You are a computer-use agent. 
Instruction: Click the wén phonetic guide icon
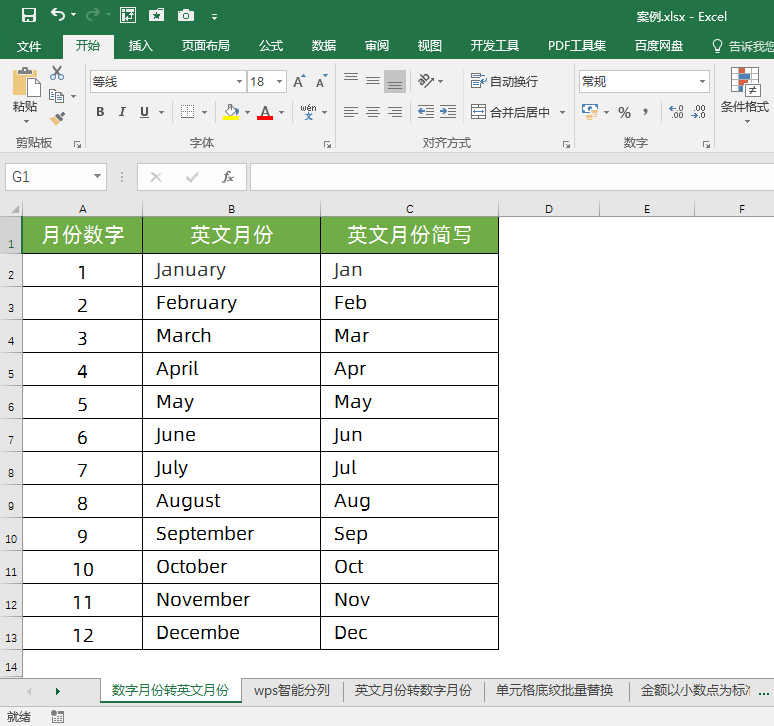pos(309,112)
